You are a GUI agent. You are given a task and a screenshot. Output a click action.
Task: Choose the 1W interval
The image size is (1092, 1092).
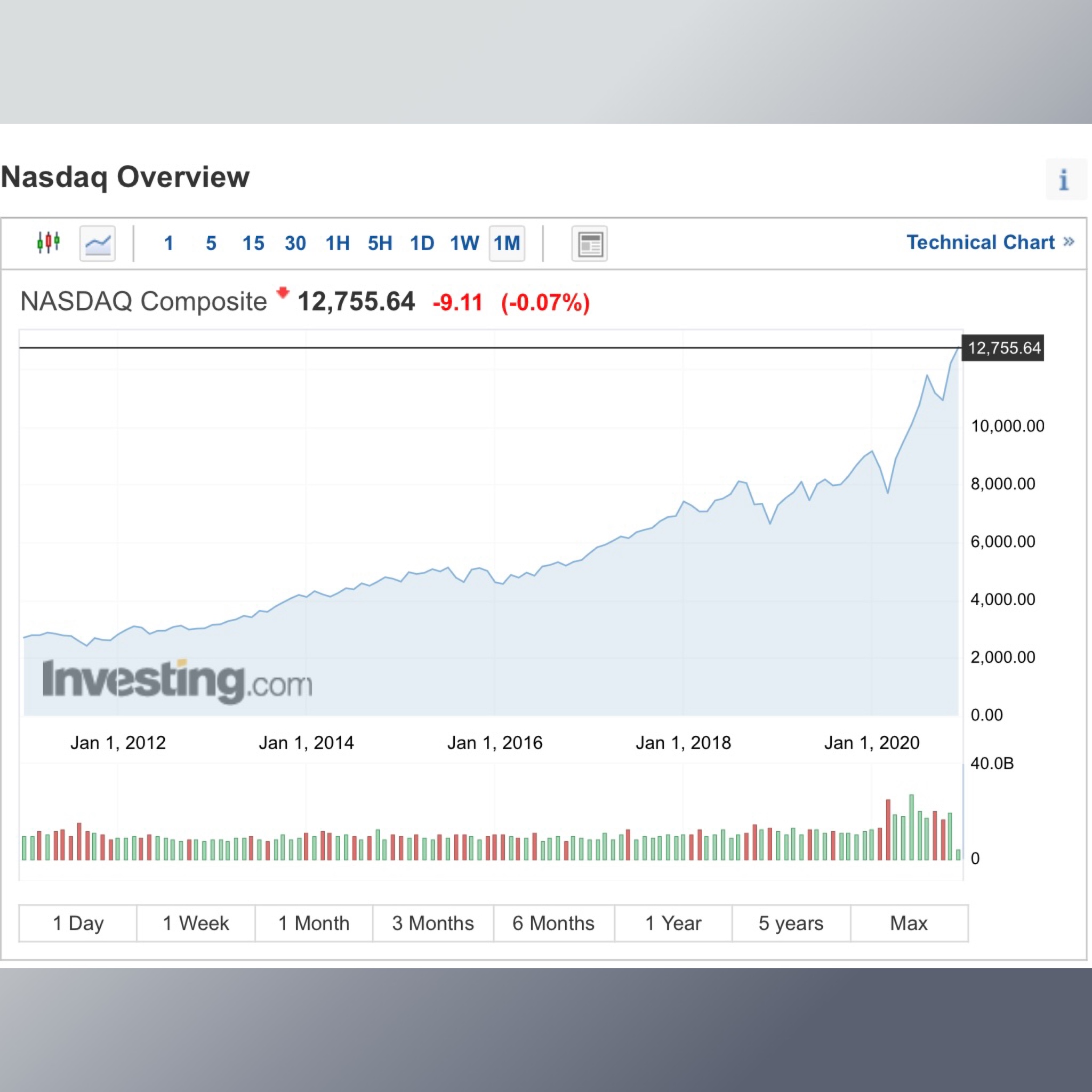pyautogui.click(x=464, y=244)
